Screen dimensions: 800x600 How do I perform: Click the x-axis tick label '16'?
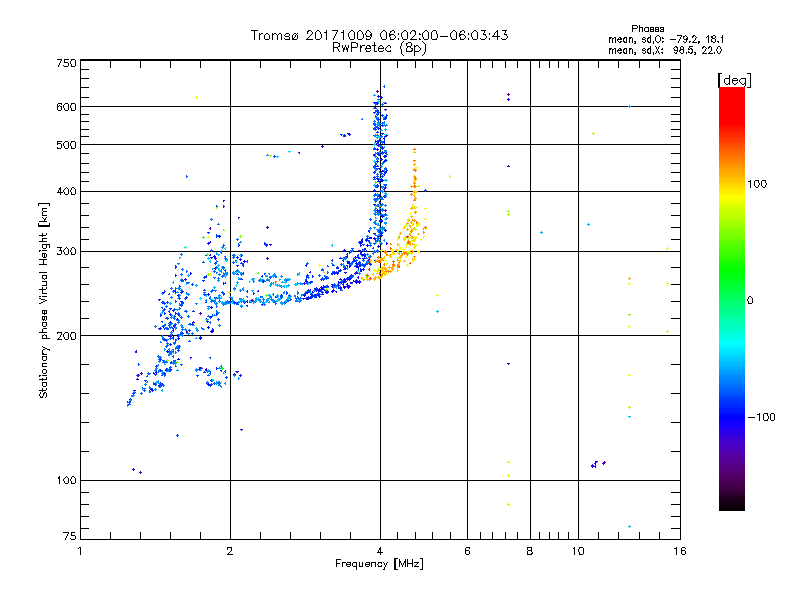click(x=680, y=551)
